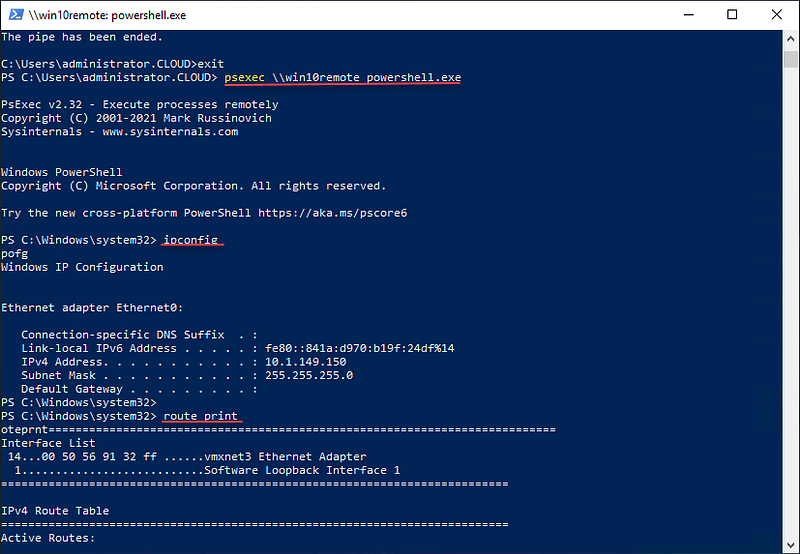Click the subnet mask value 255.255.255.0
800x554 pixels.
[x=308, y=375]
